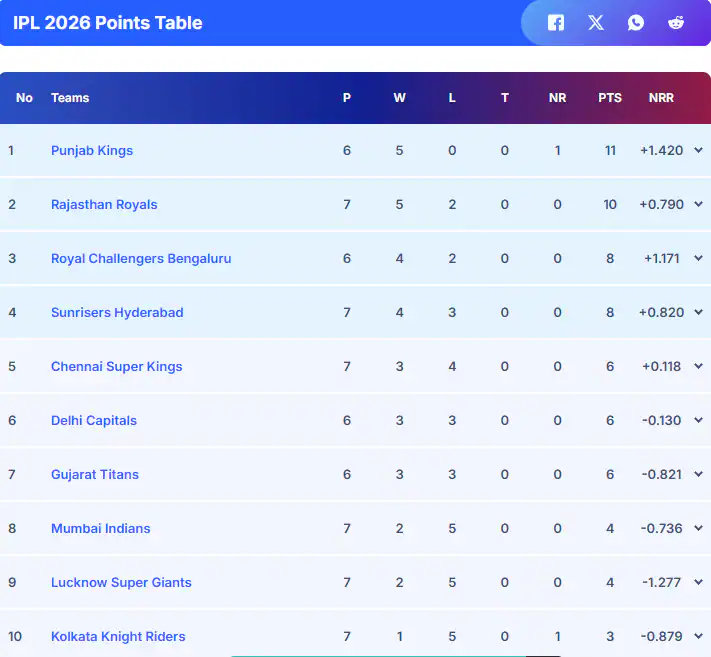Share points table on Facebook

[x=556, y=22]
